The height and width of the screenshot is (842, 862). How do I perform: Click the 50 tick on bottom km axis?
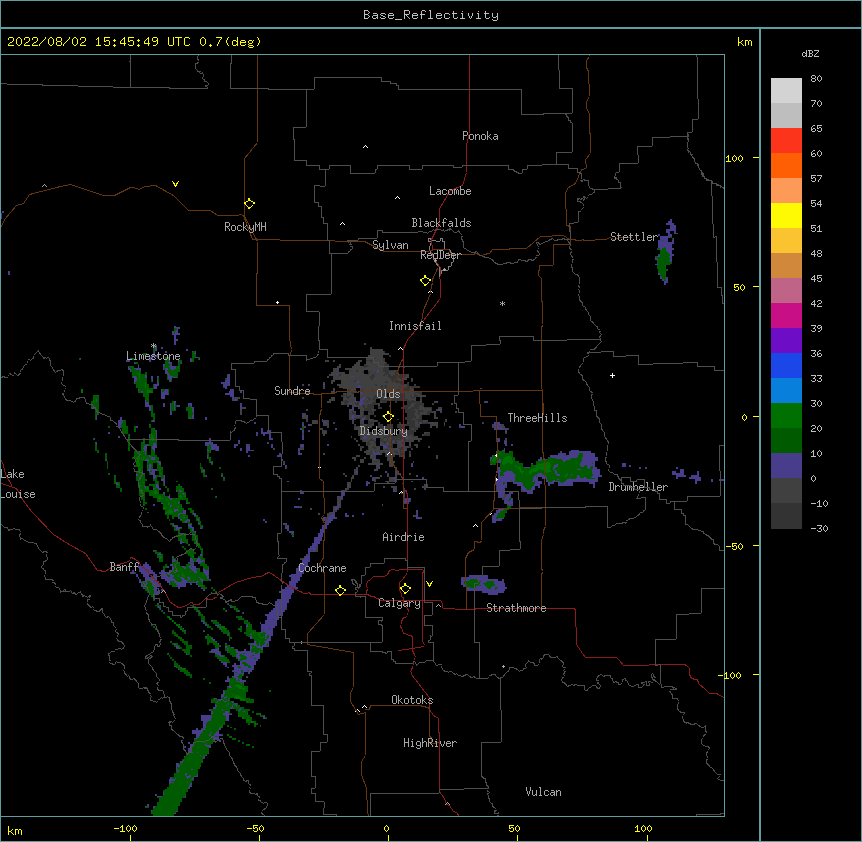tap(514, 829)
